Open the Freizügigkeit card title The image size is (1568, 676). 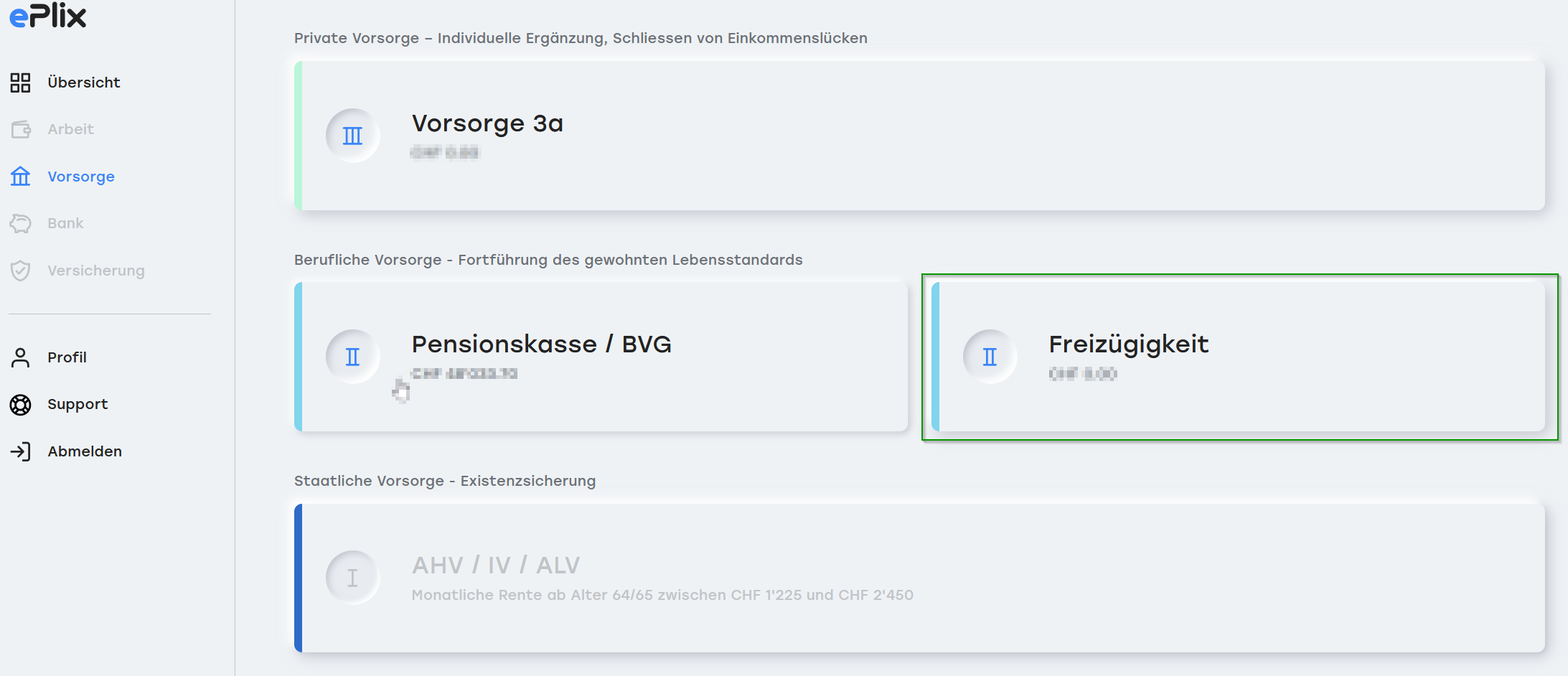[x=1129, y=344]
